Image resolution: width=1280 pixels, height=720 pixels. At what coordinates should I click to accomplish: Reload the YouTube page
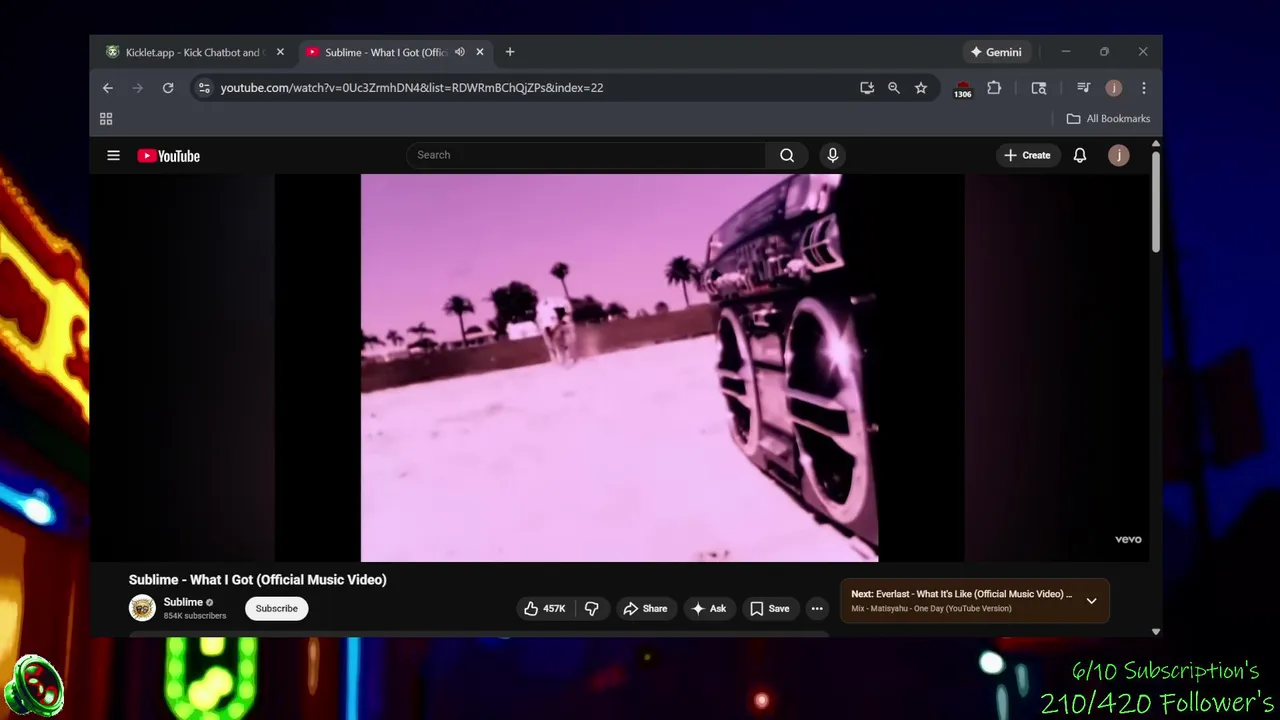(x=168, y=88)
